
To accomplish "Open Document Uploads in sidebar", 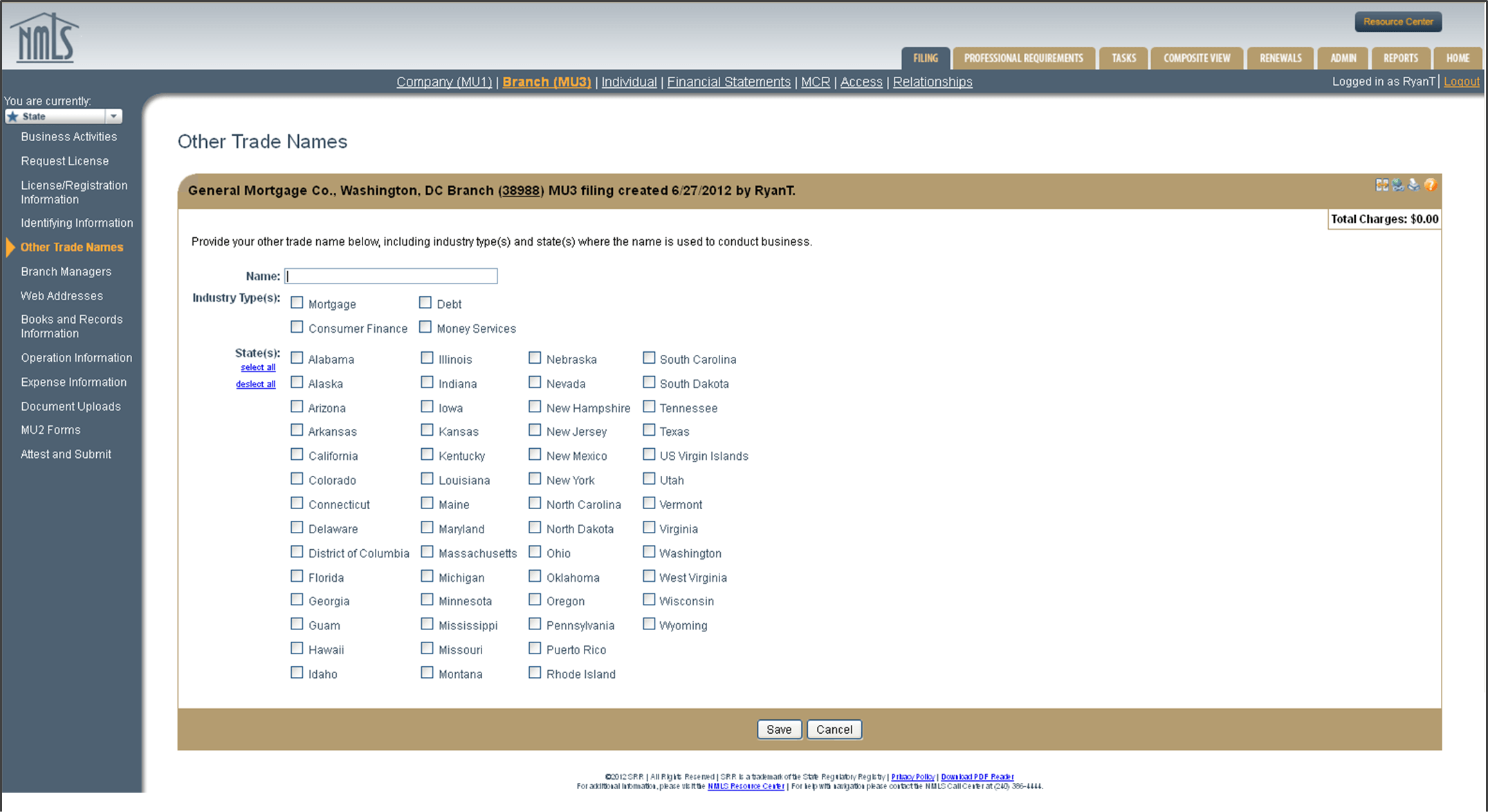I will click(x=71, y=406).
